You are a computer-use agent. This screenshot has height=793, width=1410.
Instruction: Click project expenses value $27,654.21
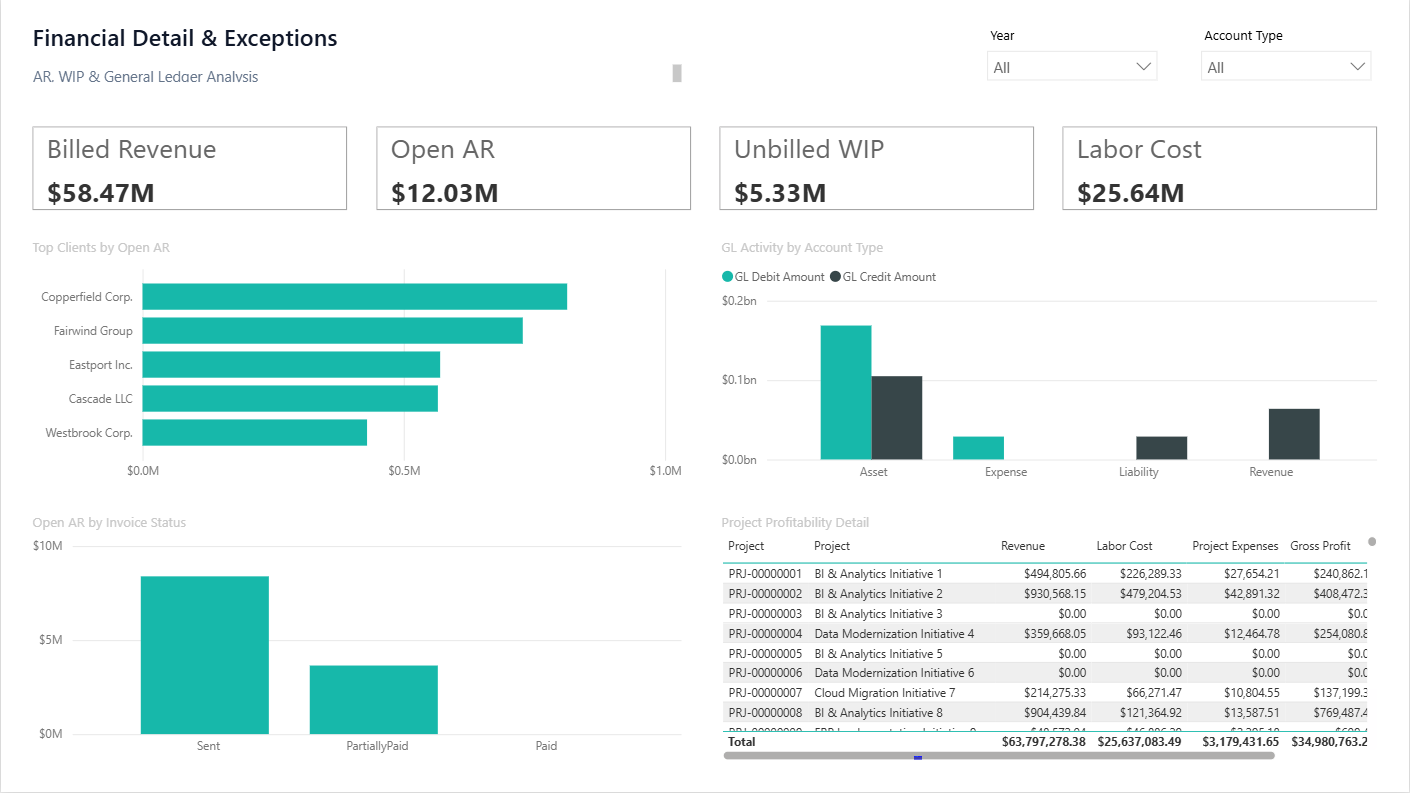[x=1251, y=574]
